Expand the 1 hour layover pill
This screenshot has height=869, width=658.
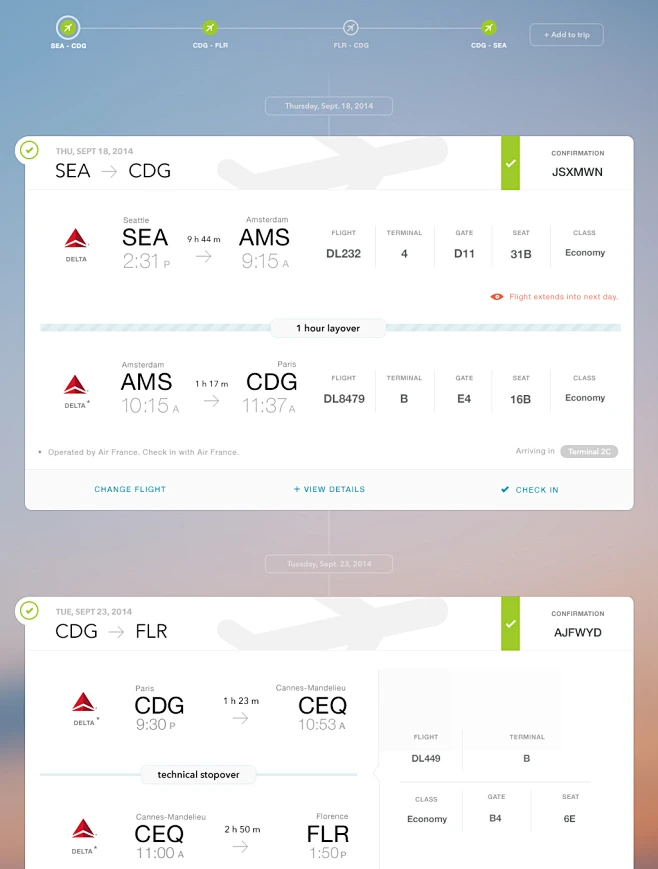click(x=329, y=327)
